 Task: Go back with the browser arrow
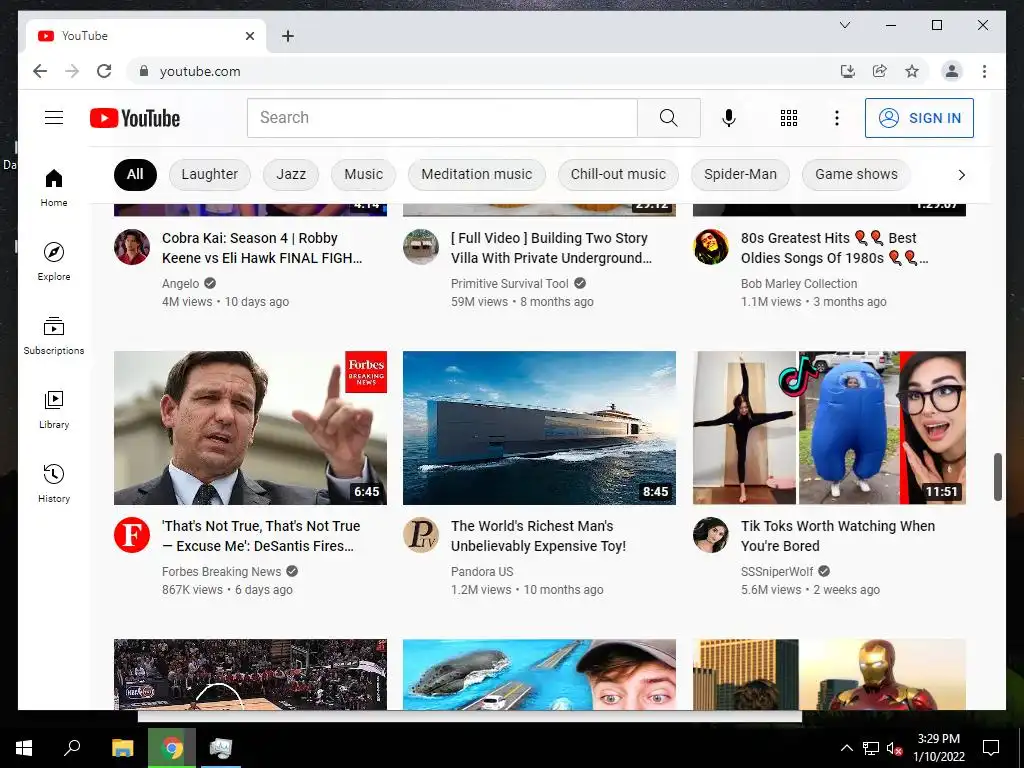pos(40,71)
